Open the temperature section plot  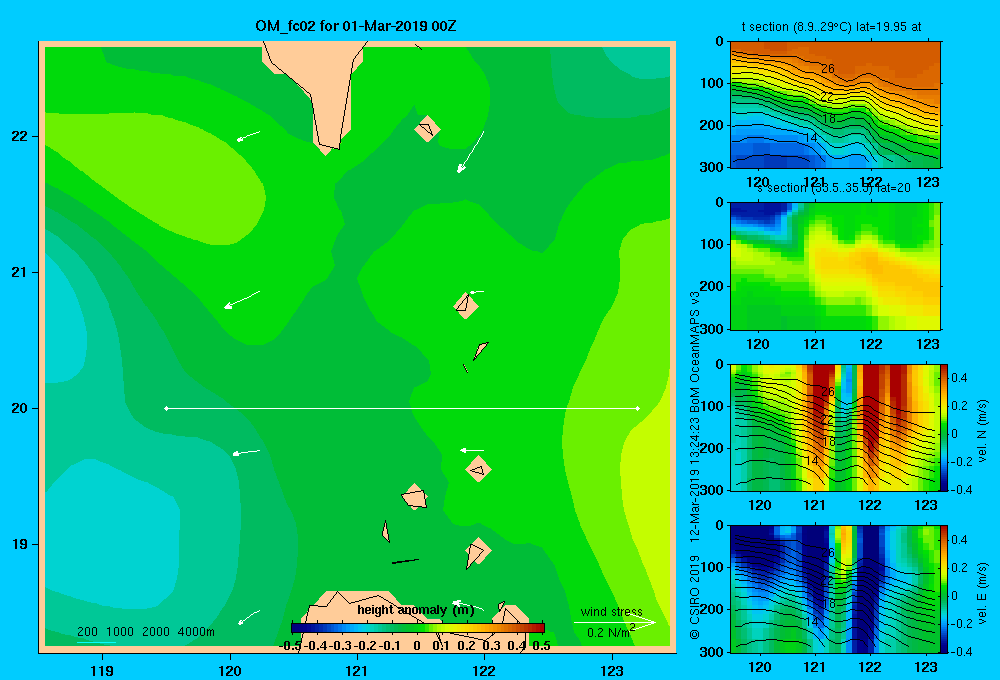pyautogui.click(x=835, y=105)
